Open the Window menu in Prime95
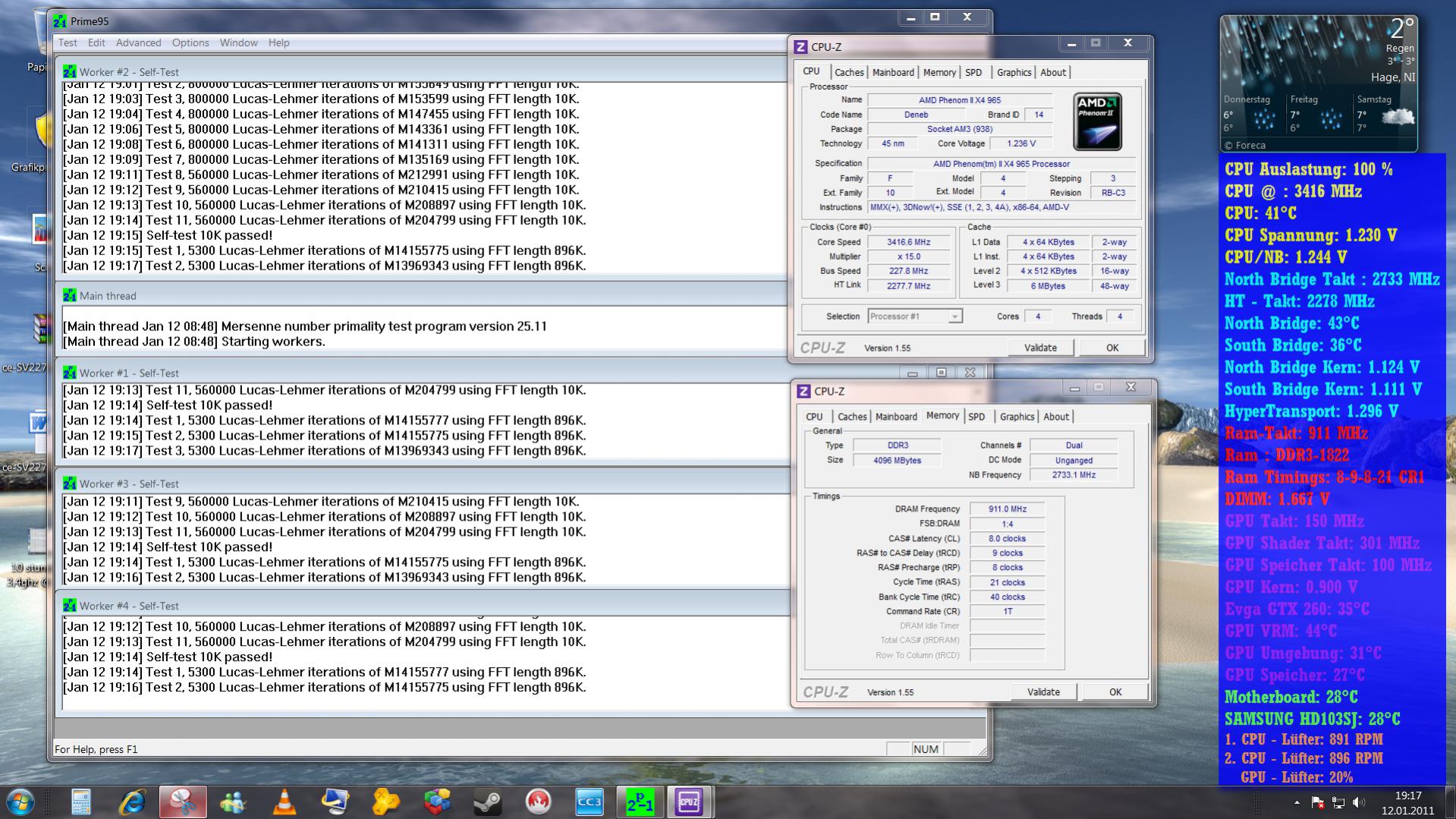Screen dimensions: 1456x819 pos(239,43)
